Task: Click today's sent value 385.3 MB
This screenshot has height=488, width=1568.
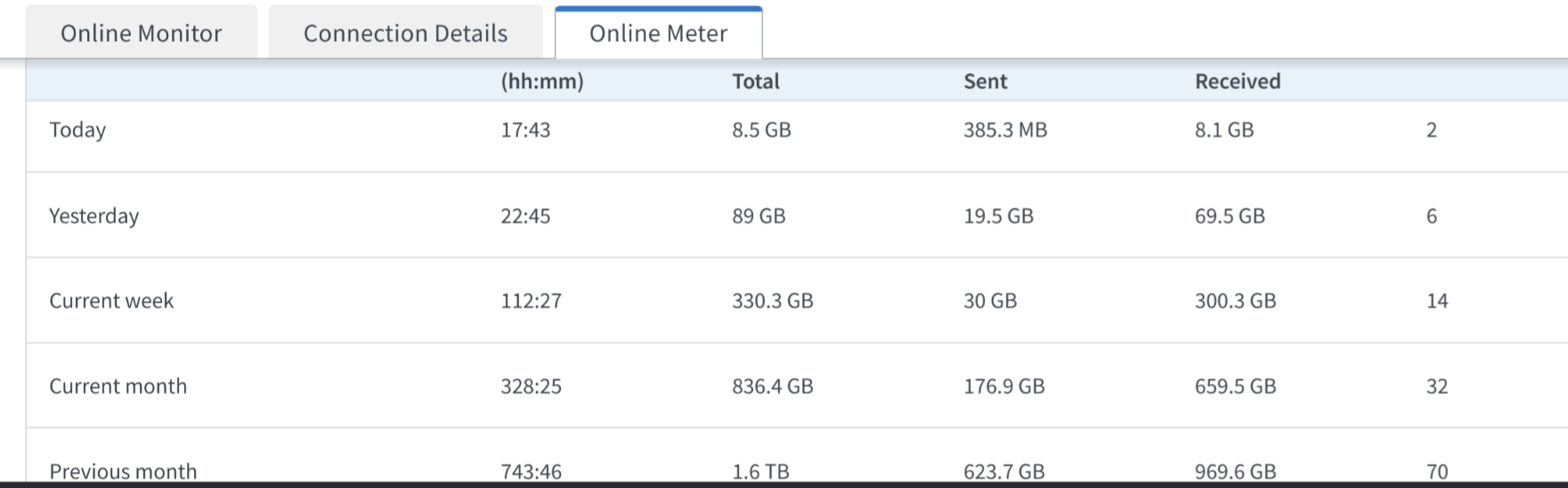Action: [1004, 130]
